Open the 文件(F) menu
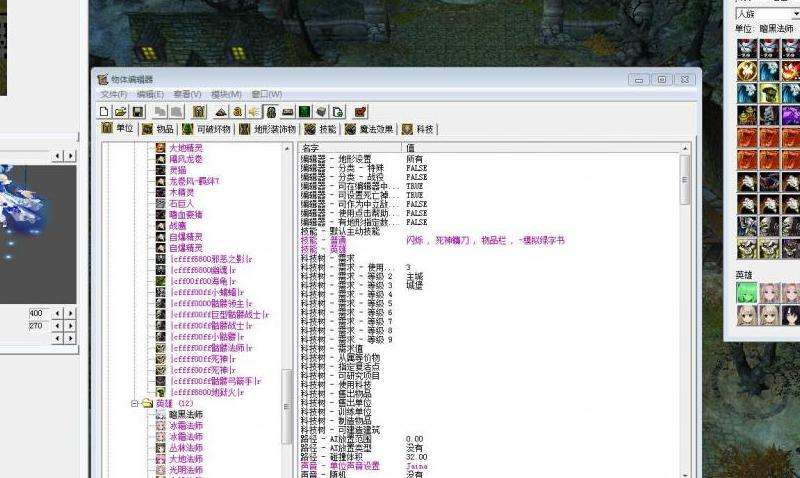The width and height of the screenshot is (800, 478). click(x=114, y=94)
